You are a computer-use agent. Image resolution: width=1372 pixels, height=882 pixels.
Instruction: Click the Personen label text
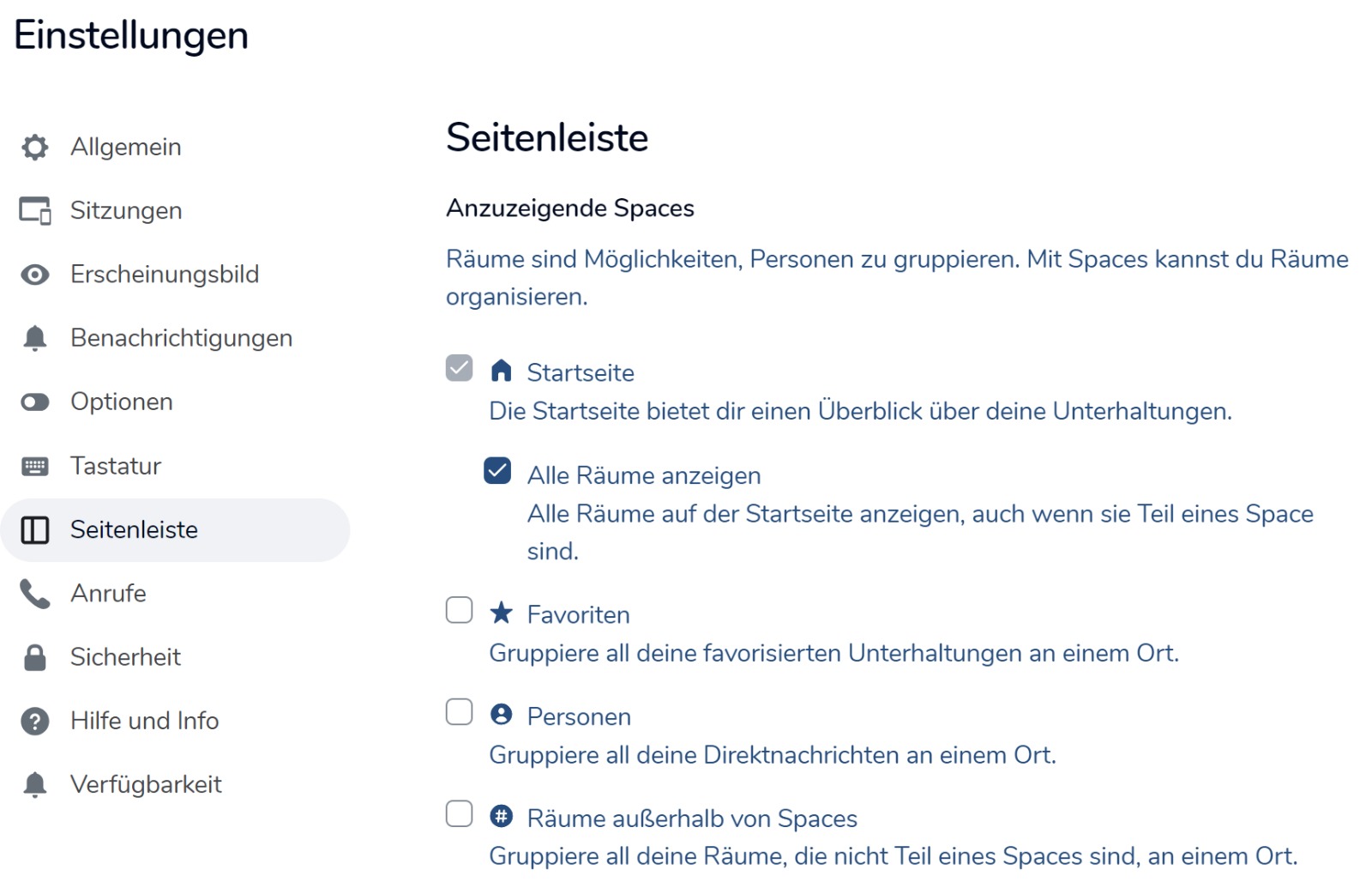[579, 717]
